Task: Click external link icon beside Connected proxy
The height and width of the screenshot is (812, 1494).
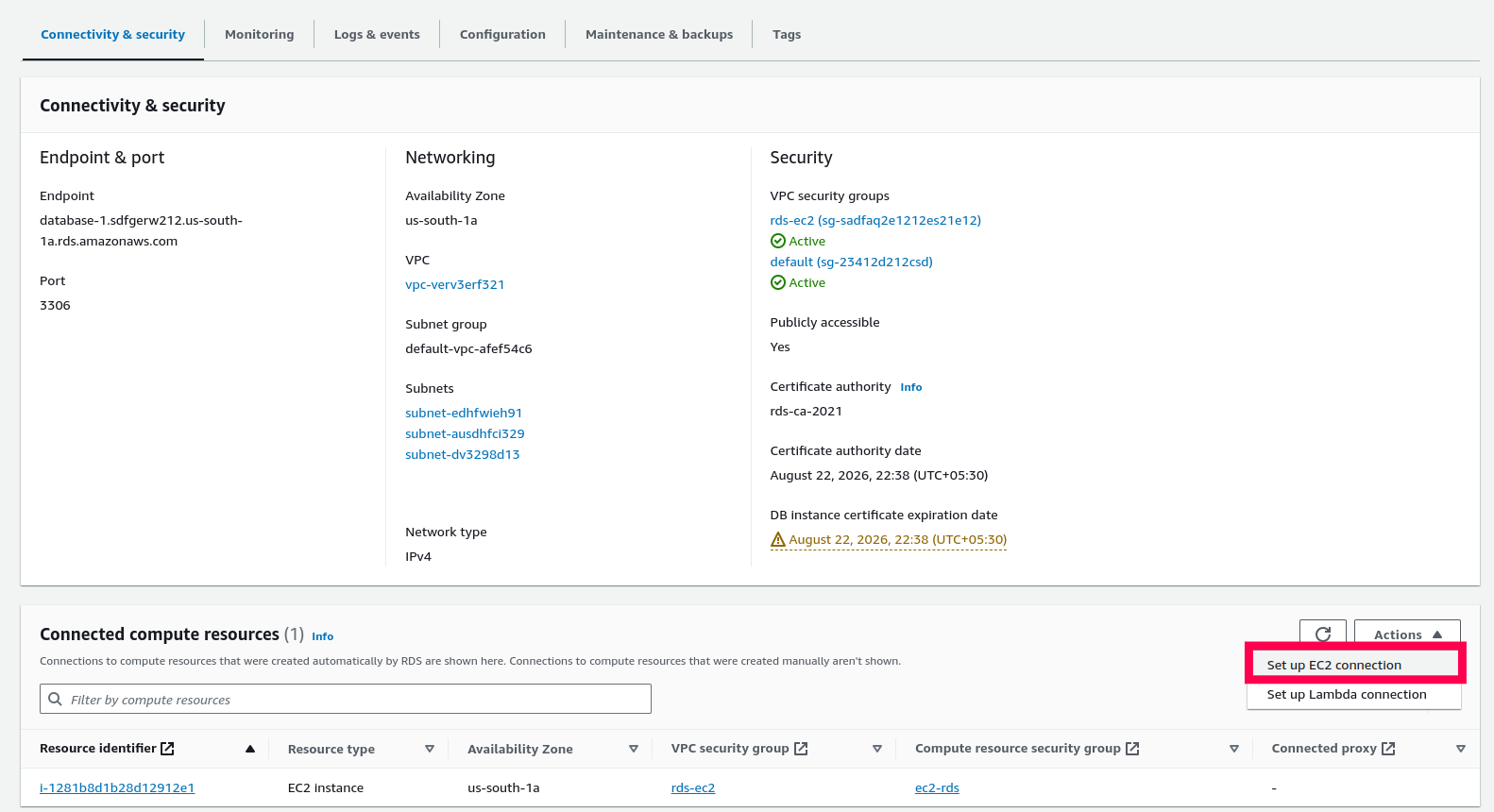Action: point(1388,749)
